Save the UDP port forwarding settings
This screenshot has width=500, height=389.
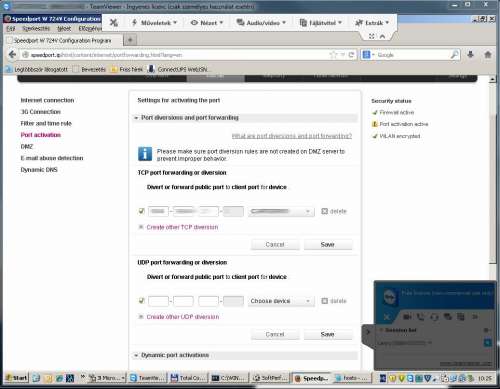point(328,334)
